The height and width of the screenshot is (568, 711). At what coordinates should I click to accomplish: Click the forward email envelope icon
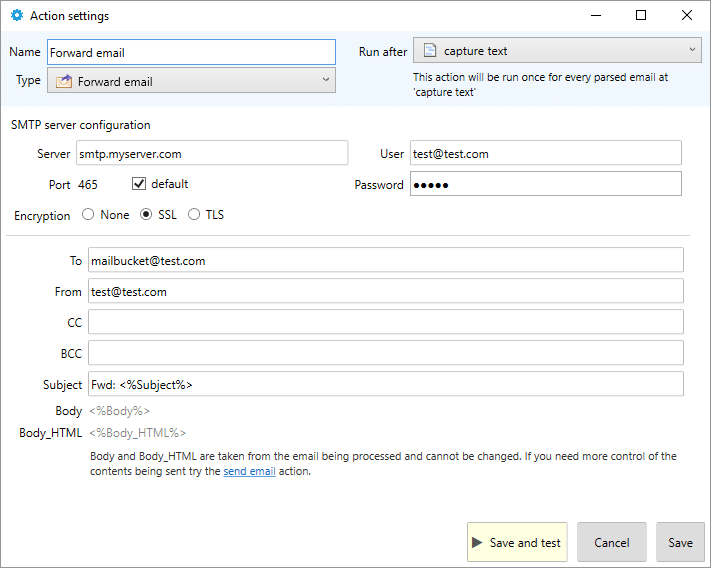(64, 81)
